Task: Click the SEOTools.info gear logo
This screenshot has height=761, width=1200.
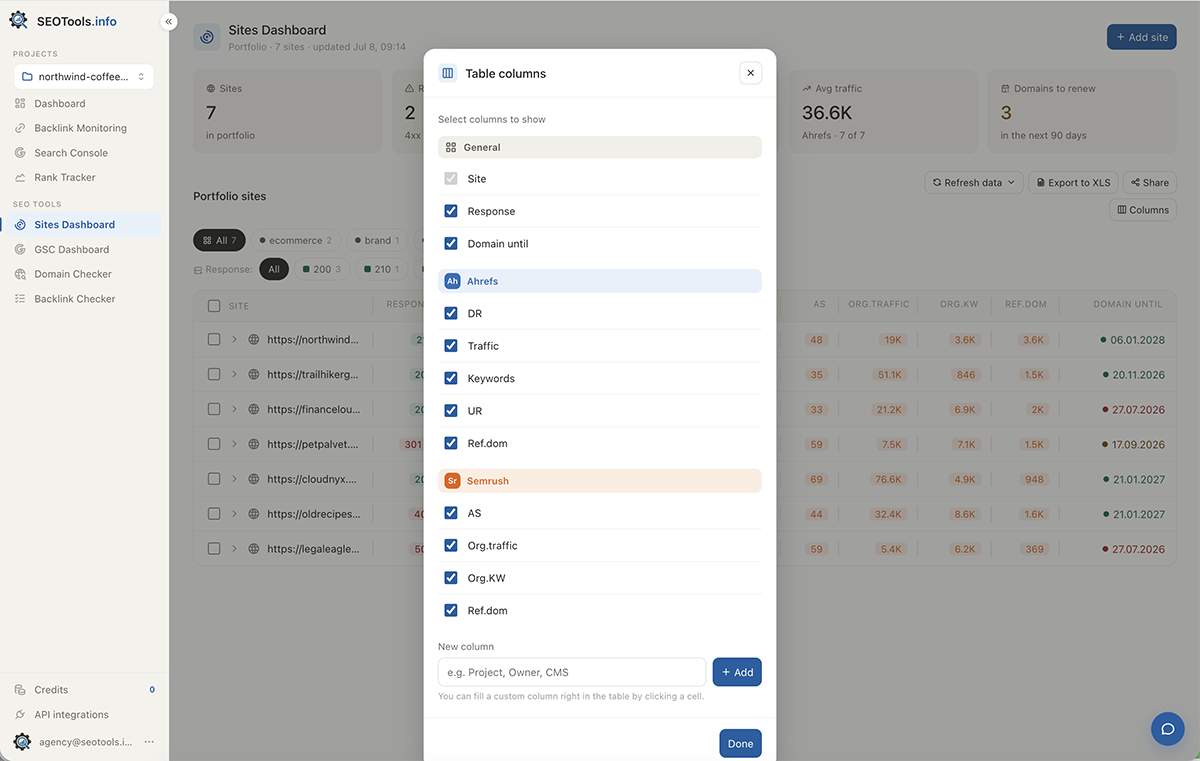Action: click(19, 20)
